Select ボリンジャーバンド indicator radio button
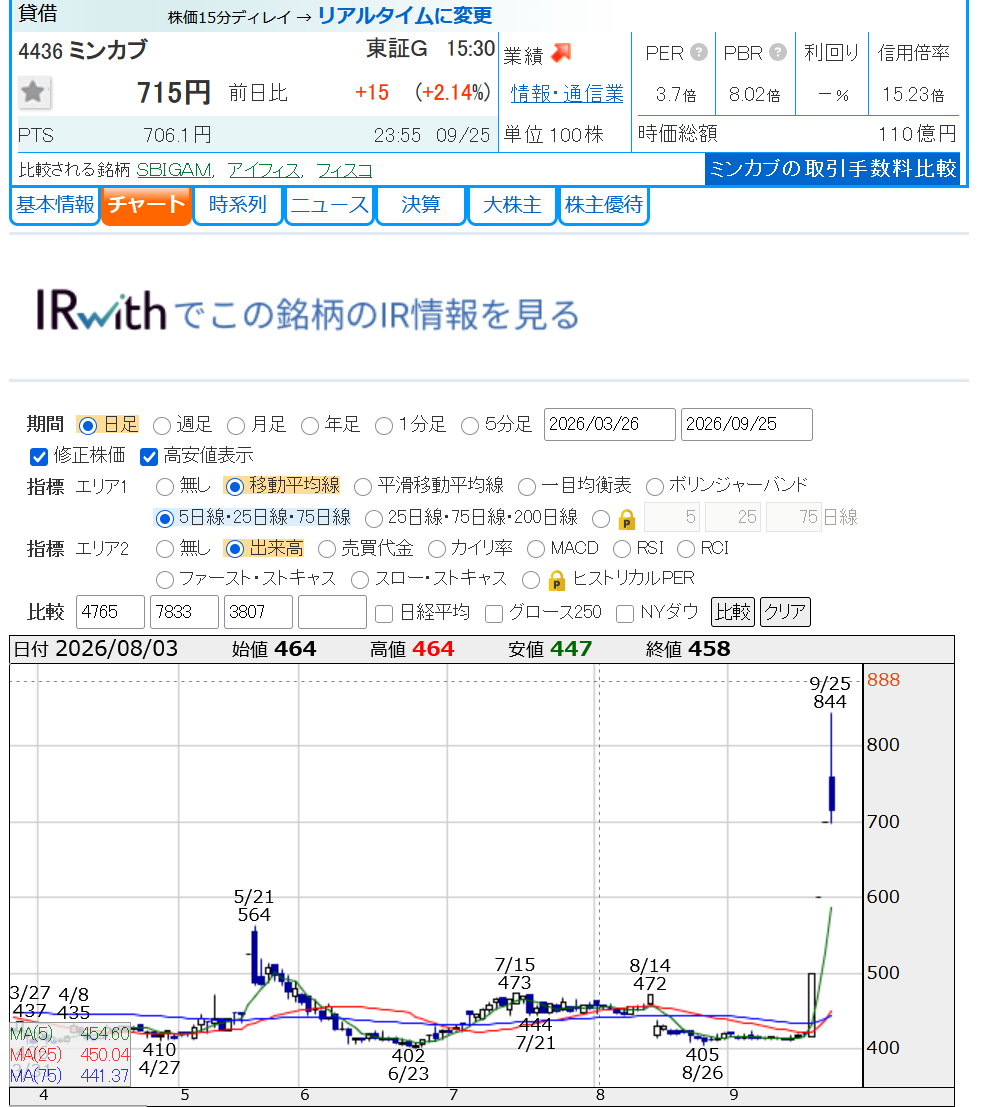This screenshot has width=996, height=1107. 655,486
